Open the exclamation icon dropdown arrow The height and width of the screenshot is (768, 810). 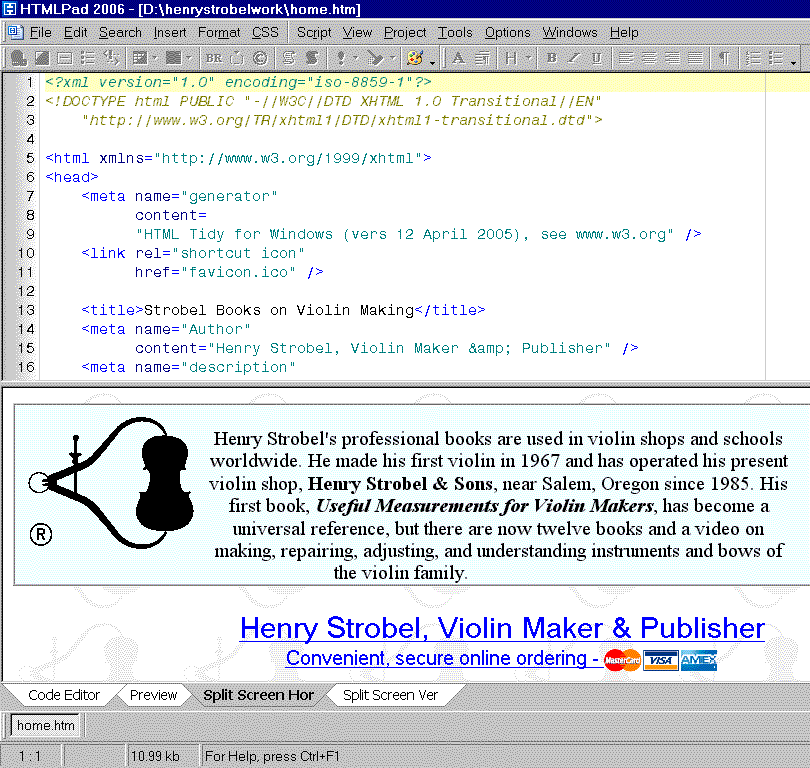tap(355, 58)
